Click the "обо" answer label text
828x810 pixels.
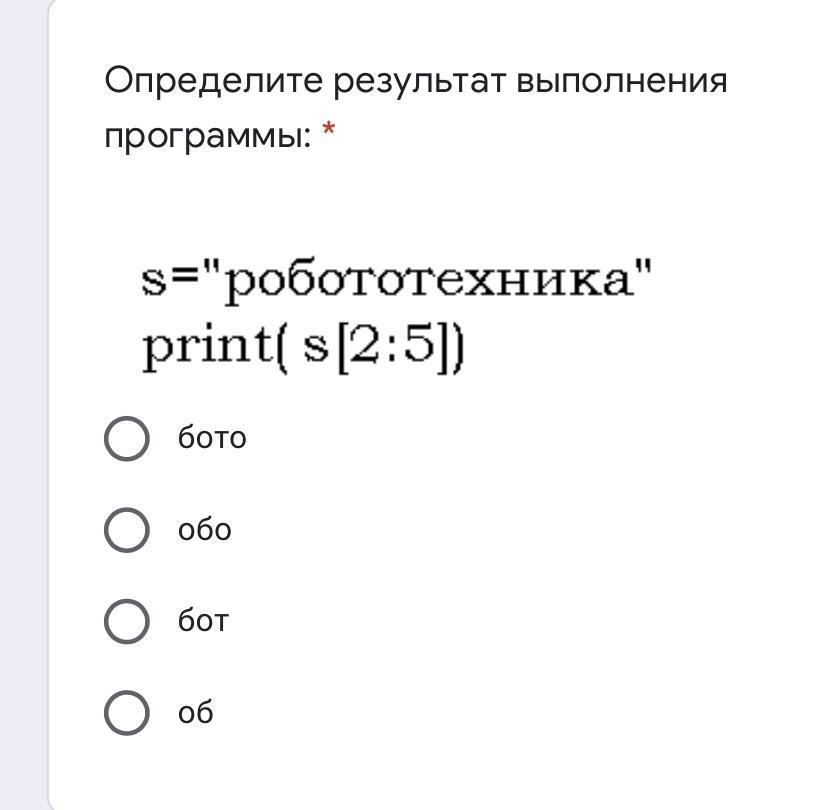tap(204, 530)
